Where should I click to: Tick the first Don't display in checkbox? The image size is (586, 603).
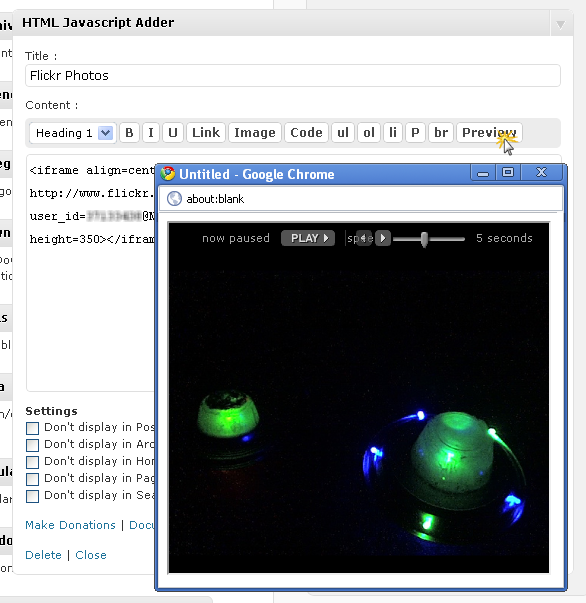[x=32, y=428]
